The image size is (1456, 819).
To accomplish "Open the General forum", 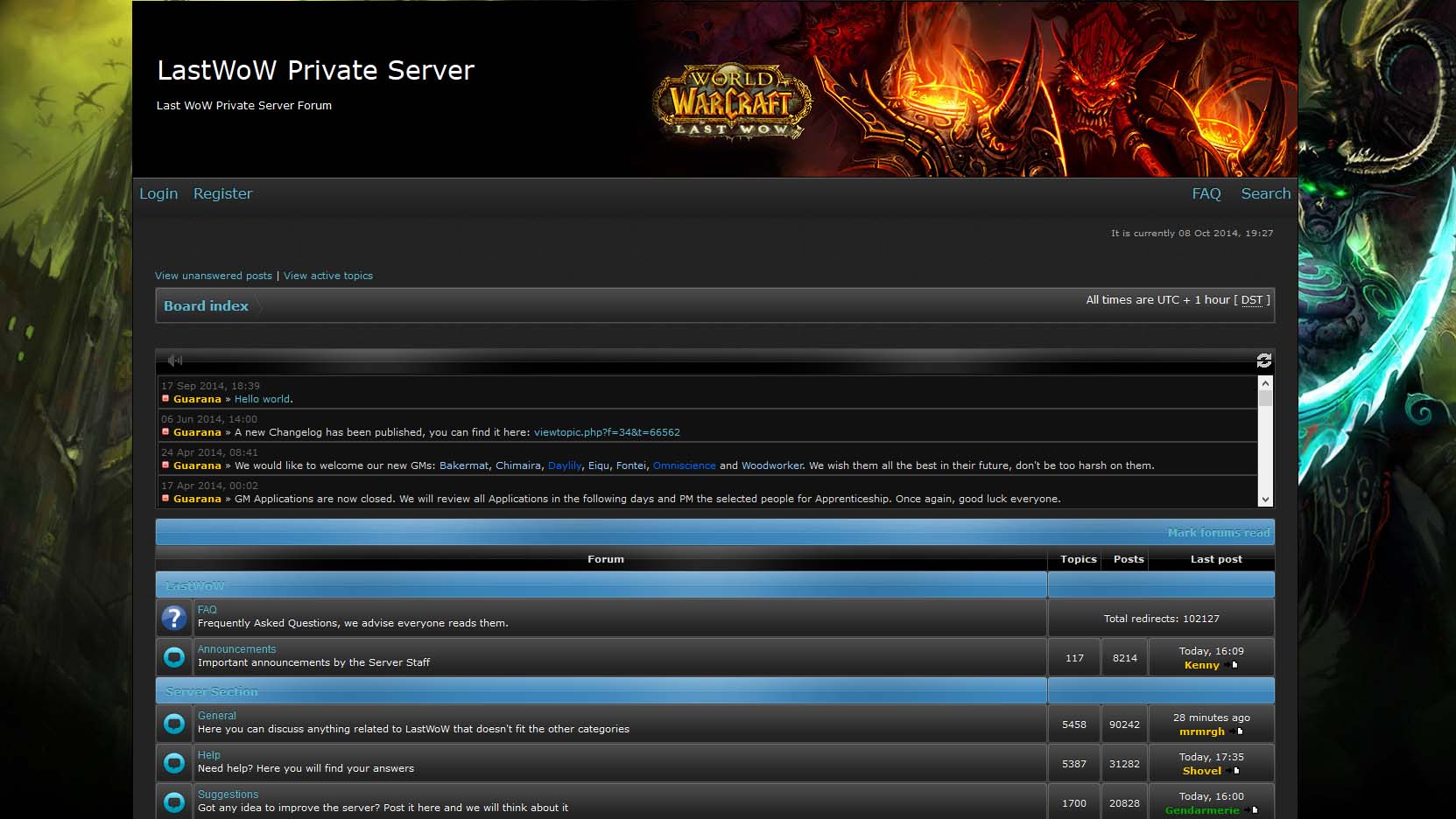I will tap(217, 716).
